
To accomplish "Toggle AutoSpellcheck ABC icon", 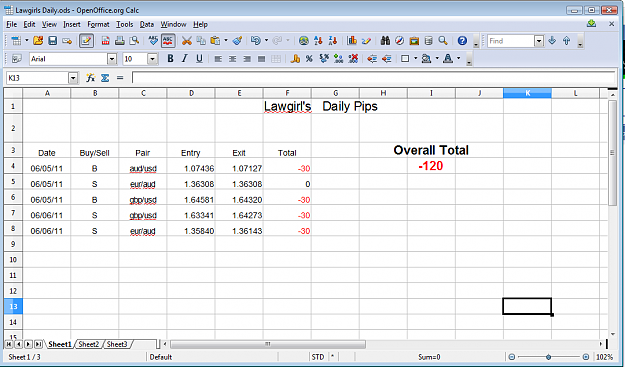I will [x=168, y=41].
